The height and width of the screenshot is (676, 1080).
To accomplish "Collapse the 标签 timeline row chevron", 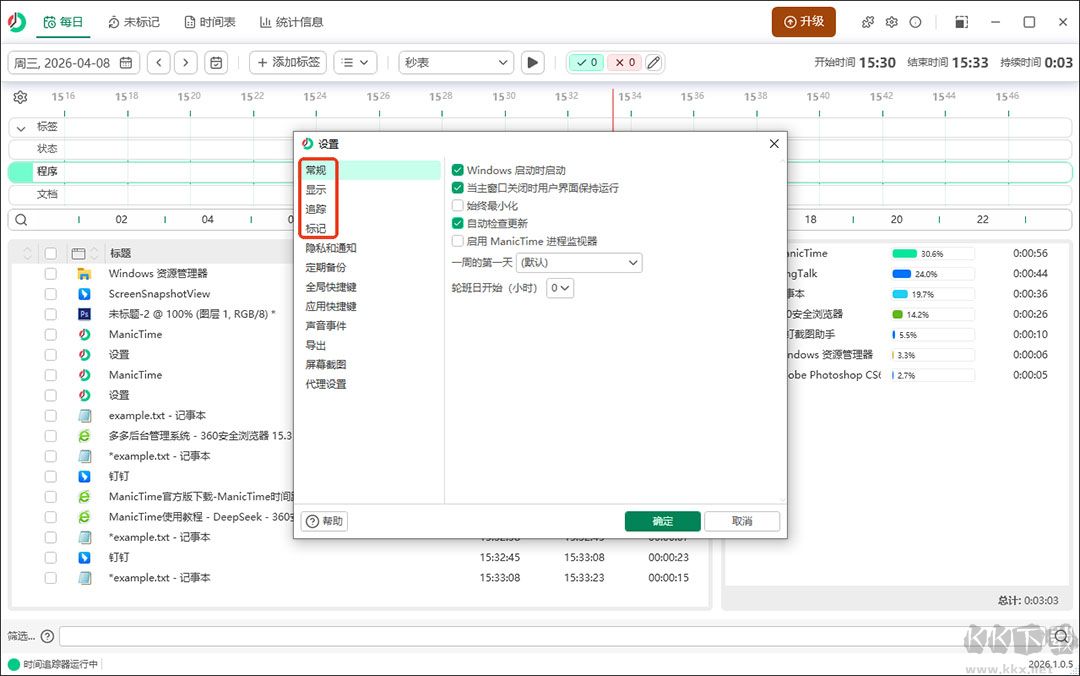I will (x=21, y=127).
